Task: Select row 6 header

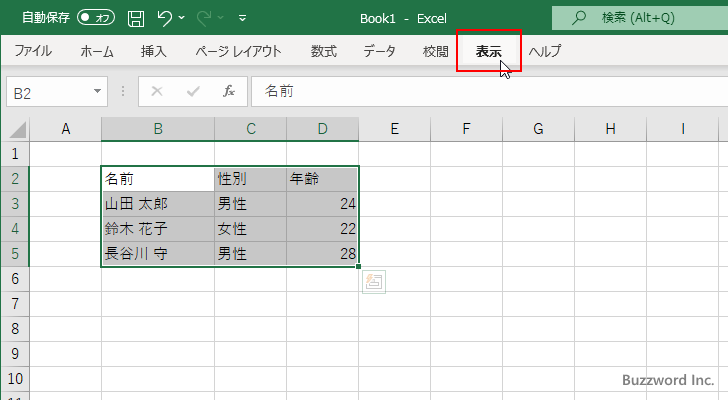Action: 15,279
